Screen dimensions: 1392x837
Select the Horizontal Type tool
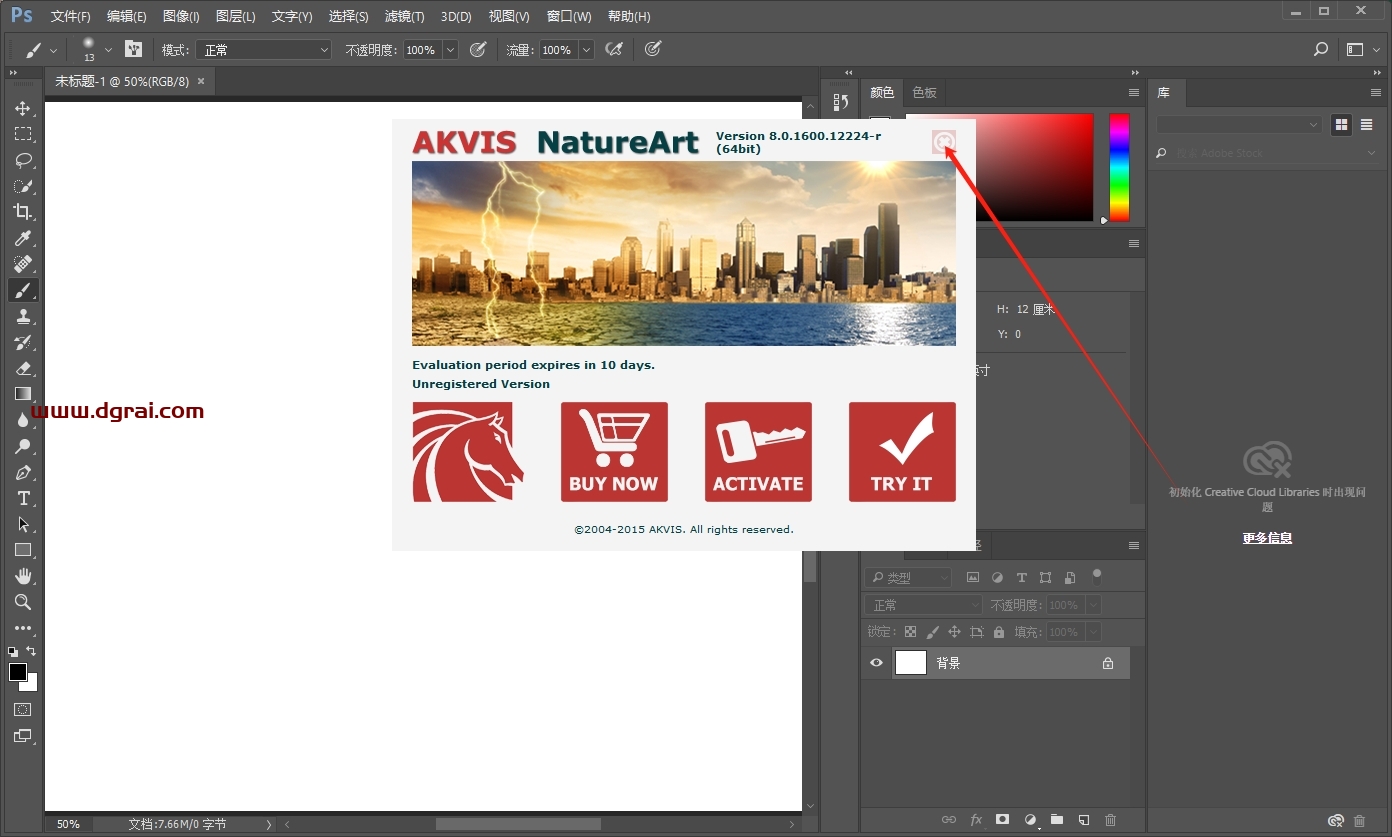[22, 498]
